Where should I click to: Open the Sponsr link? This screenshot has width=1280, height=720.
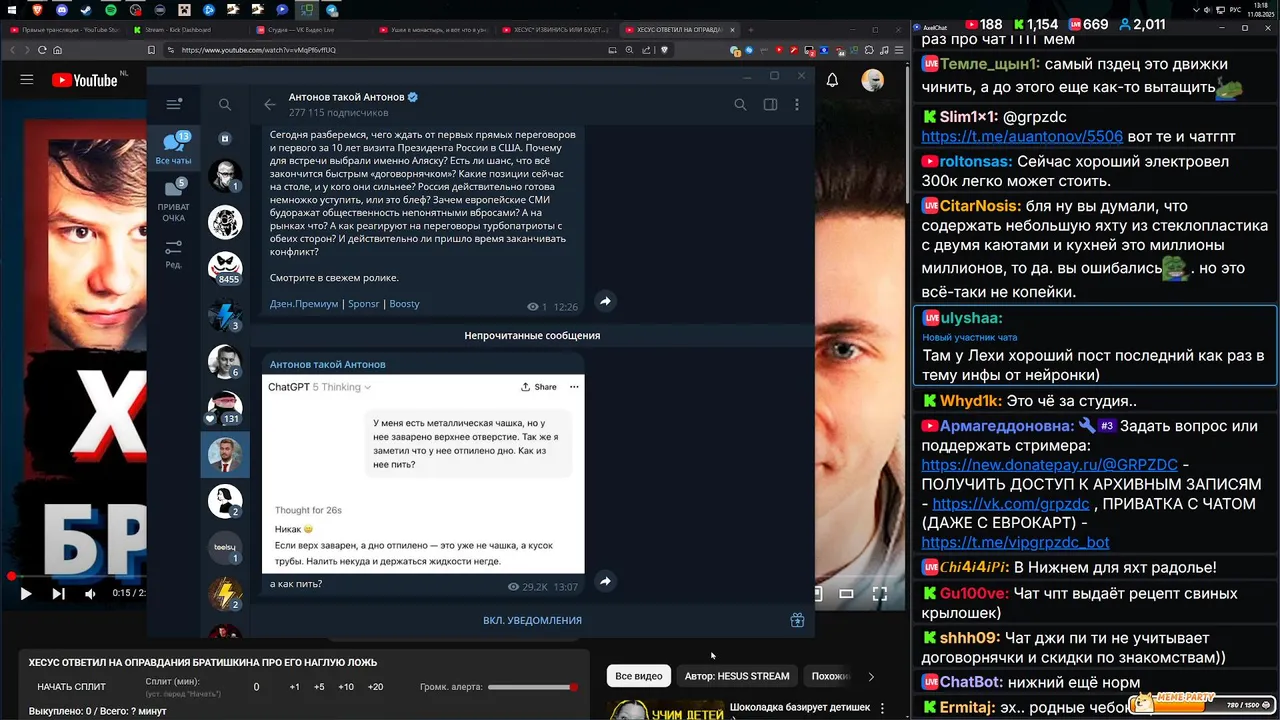(x=364, y=304)
